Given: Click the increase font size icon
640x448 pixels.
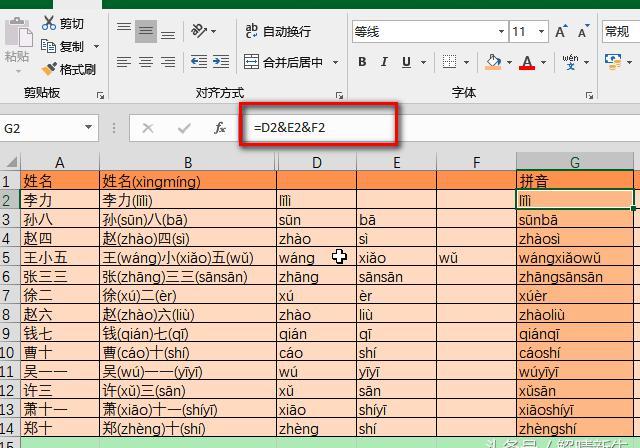Looking at the screenshot, I should tap(561, 31).
